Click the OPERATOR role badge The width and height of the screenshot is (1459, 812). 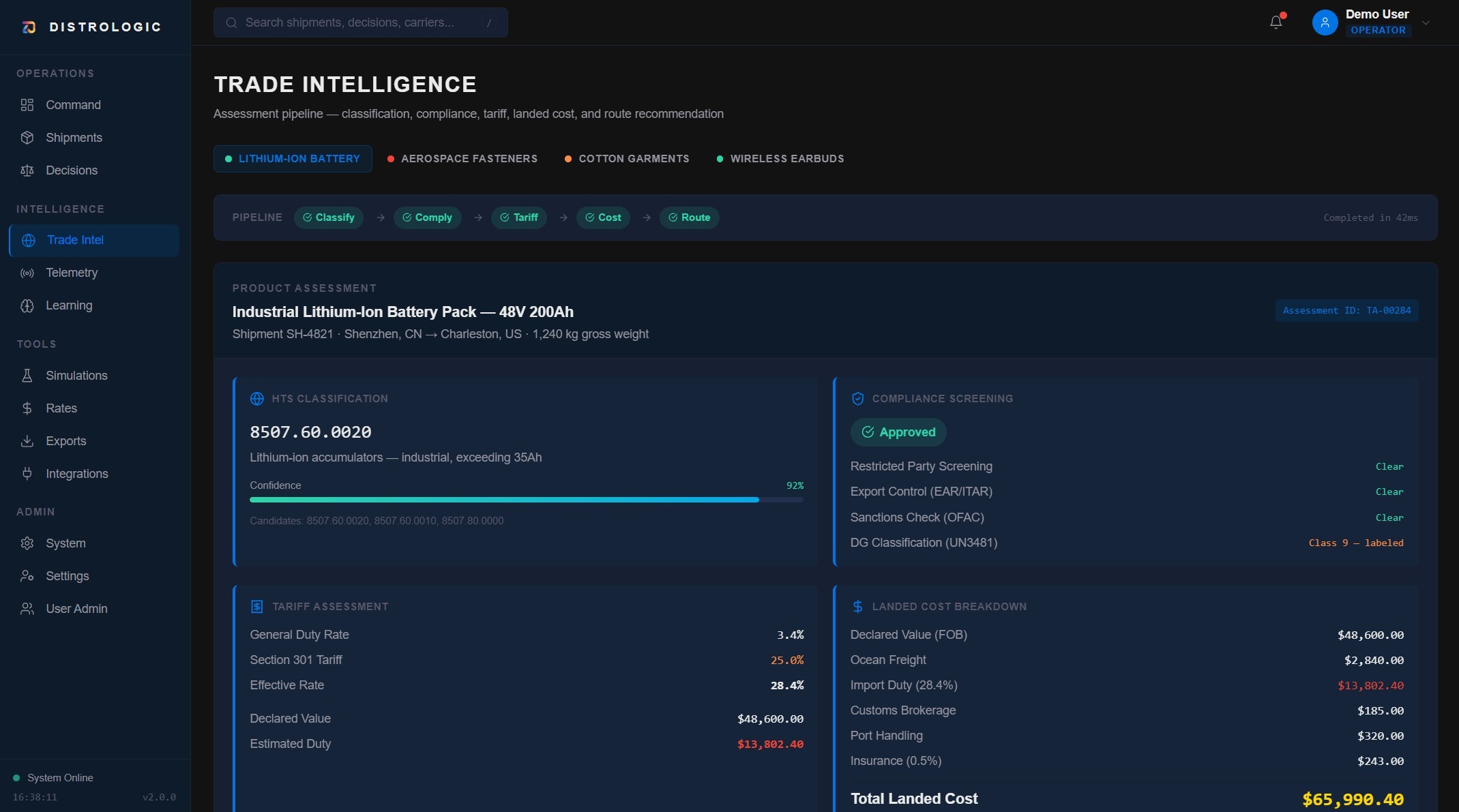(1378, 30)
